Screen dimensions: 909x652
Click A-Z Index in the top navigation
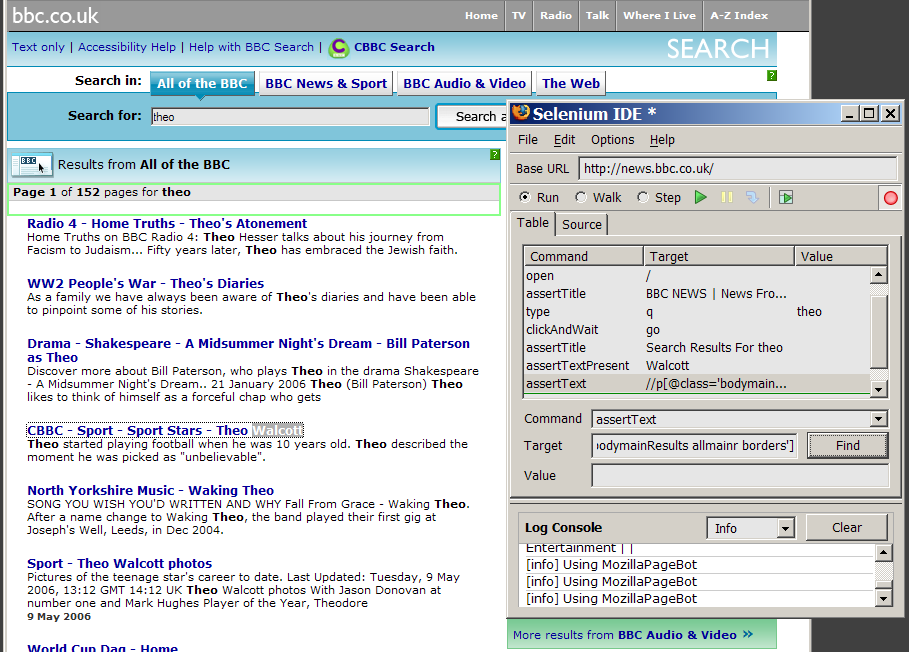click(739, 16)
